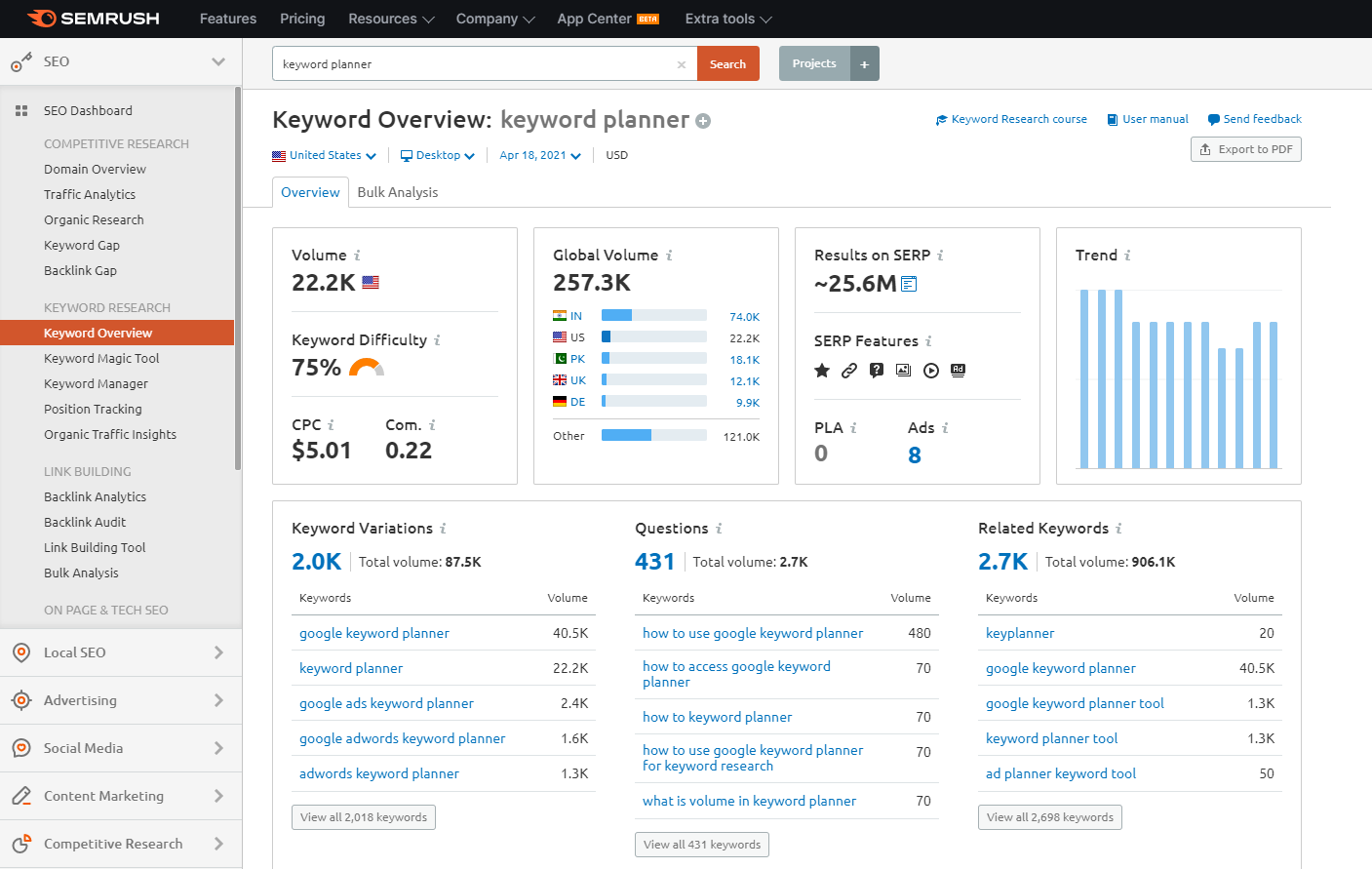Open the Extra tools dropdown
Viewport: 1372px width, 869px height.
[x=728, y=19]
